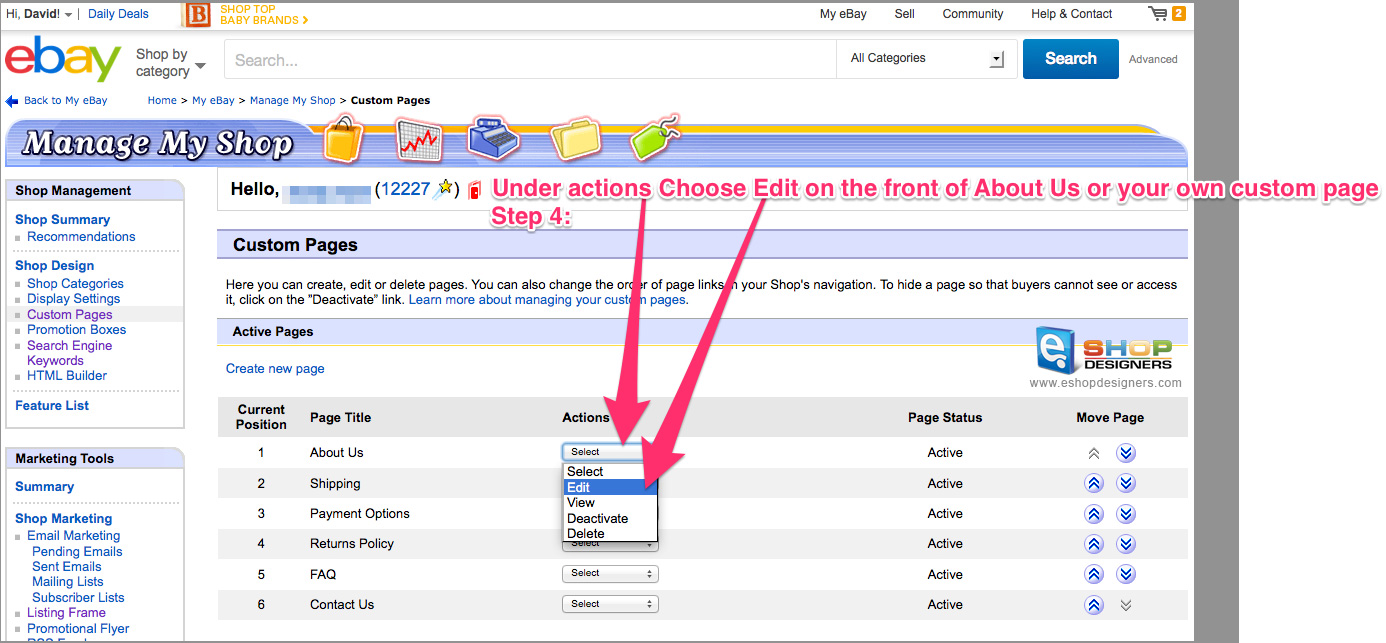Click the eBay logo

pyautogui.click(x=63, y=59)
